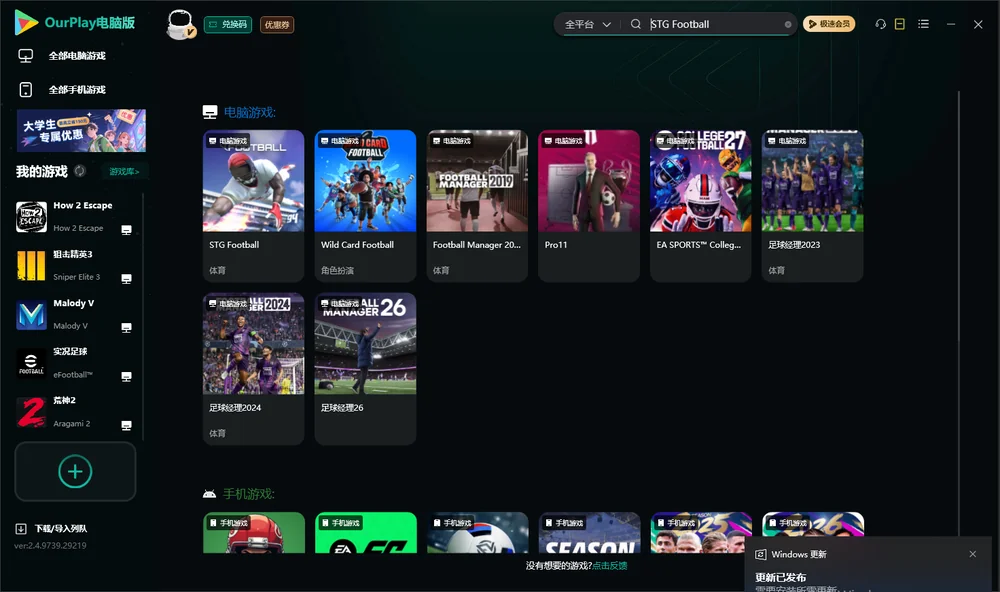Open How 2 Escape in my games
The height and width of the screenshot is (592, 1000).
74,217
